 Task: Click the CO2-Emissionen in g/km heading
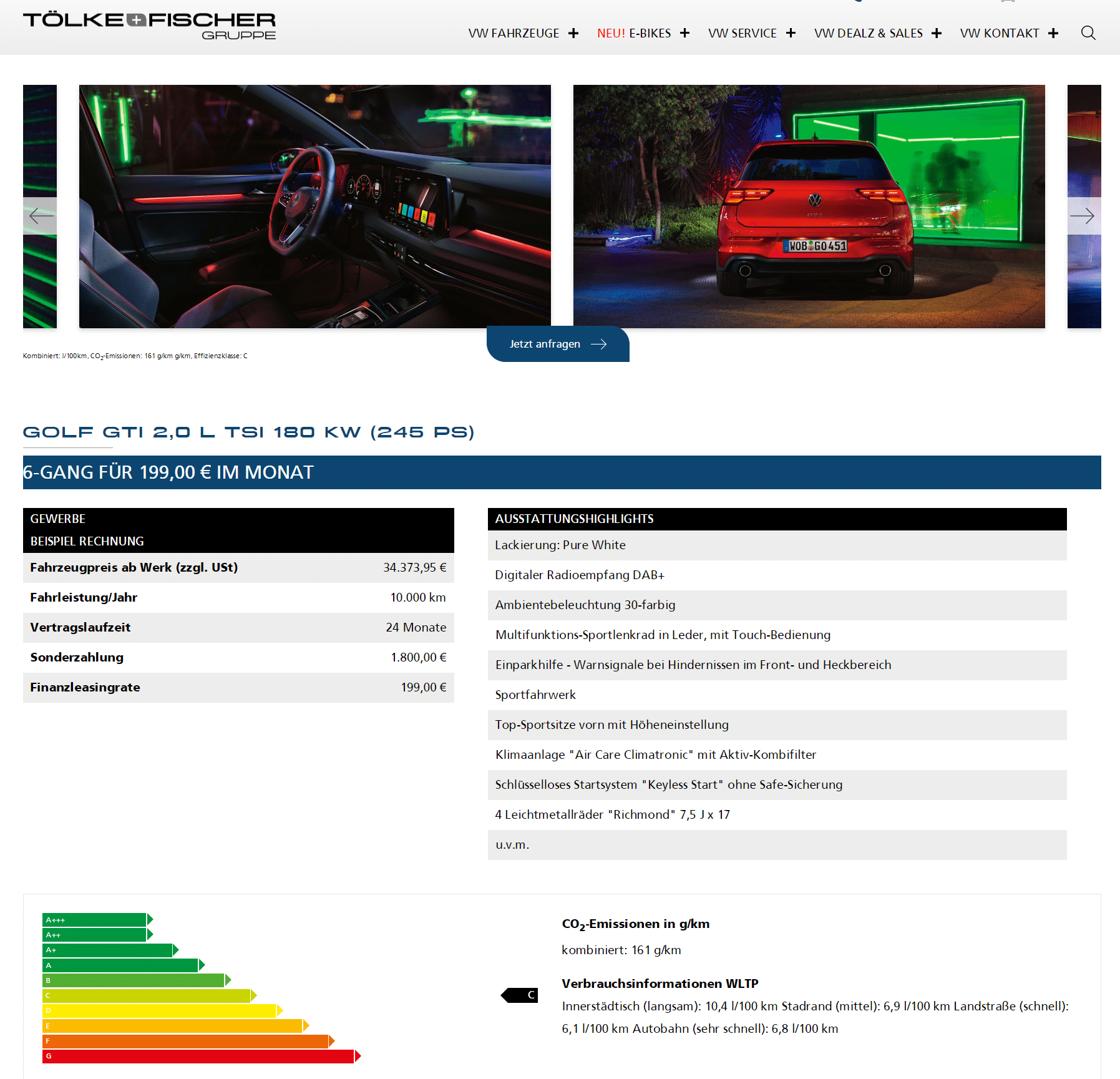point(636,924)
